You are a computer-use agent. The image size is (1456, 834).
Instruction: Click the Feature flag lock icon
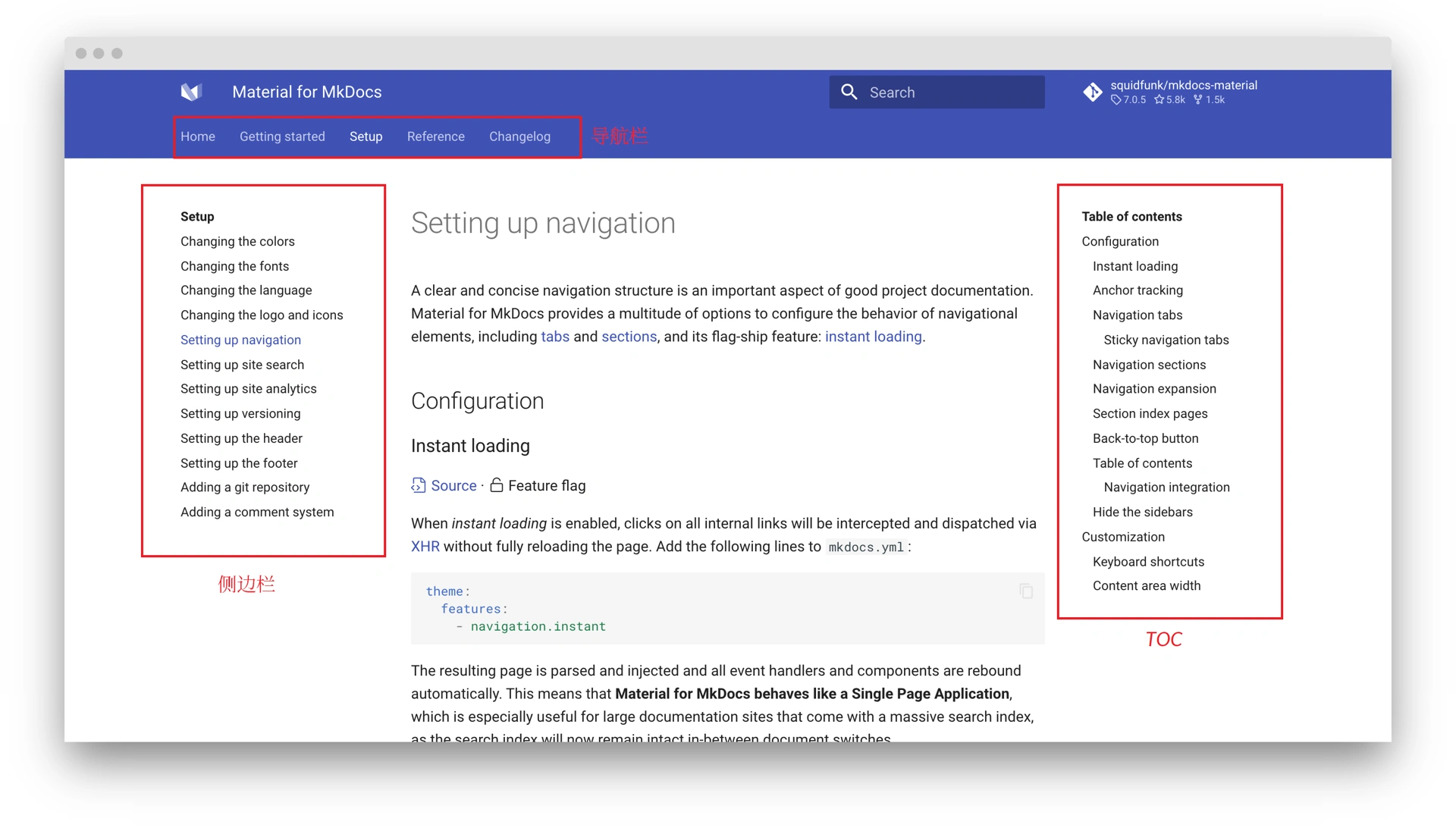pyautogui.click(x=497, y=485)
